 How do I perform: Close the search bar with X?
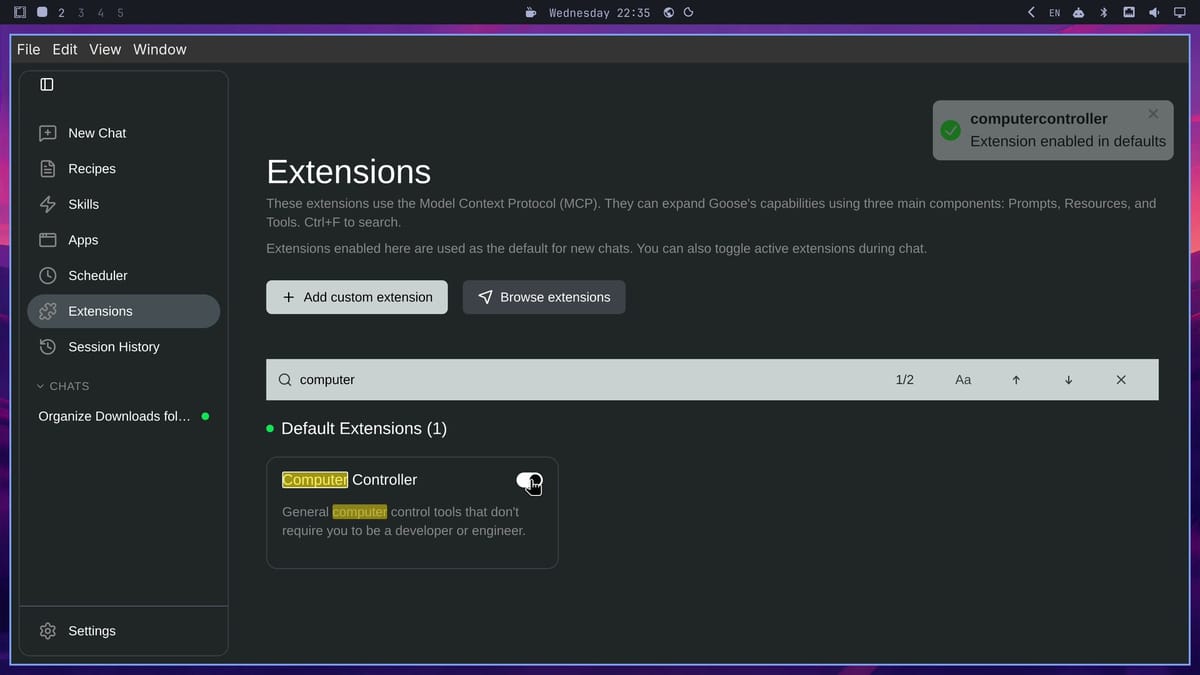(1121, 380)
